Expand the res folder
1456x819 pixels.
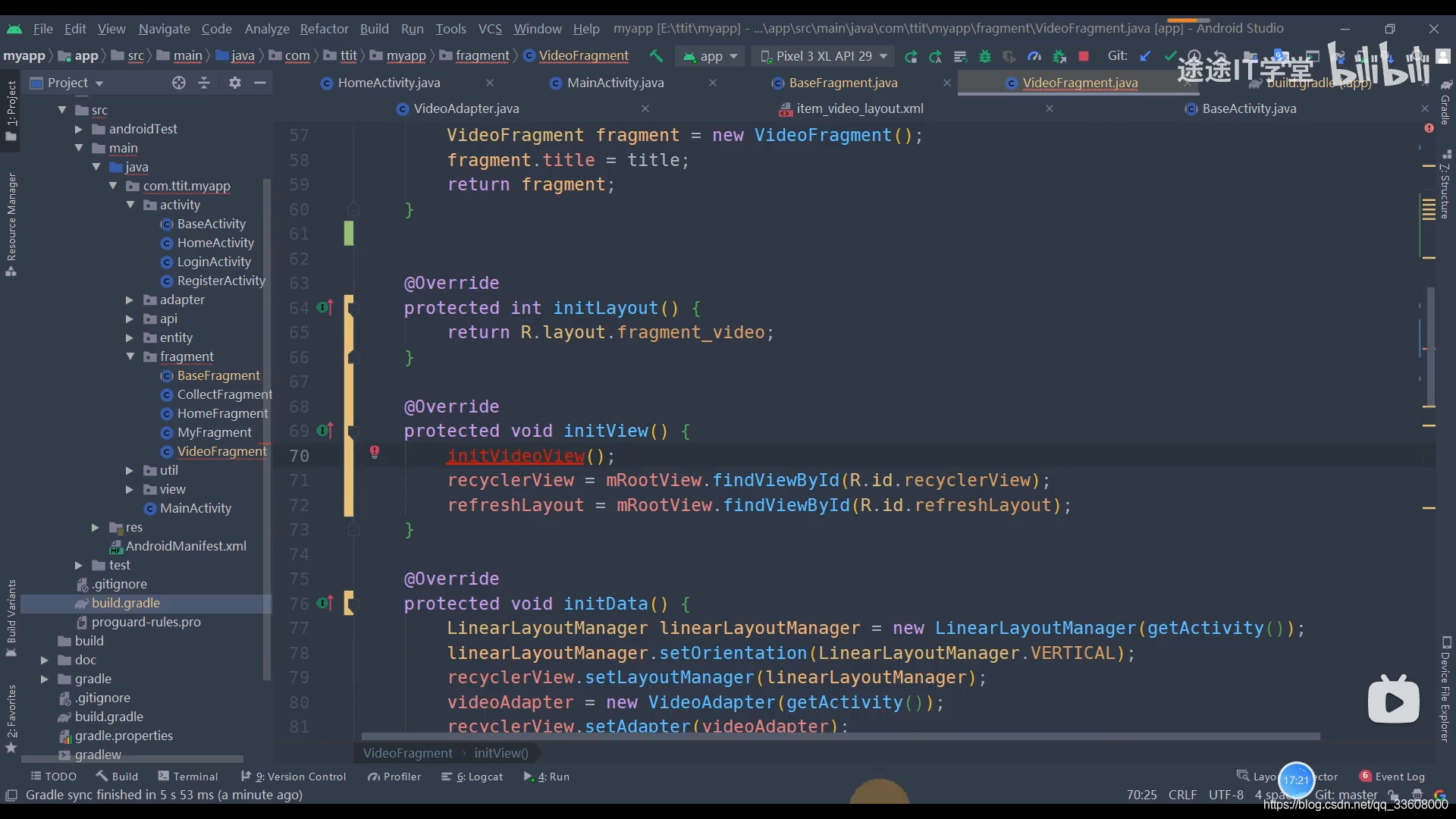pos(95,527)
